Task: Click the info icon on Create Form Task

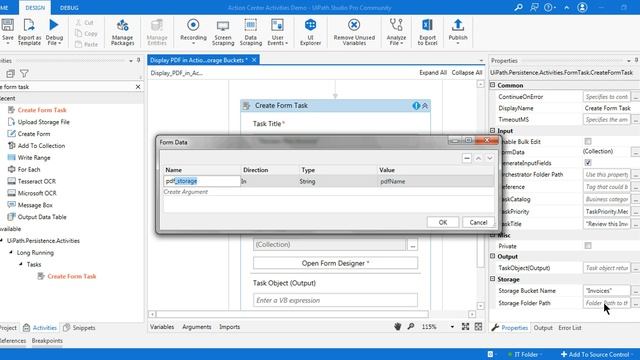Action: [x=416, y=106]
